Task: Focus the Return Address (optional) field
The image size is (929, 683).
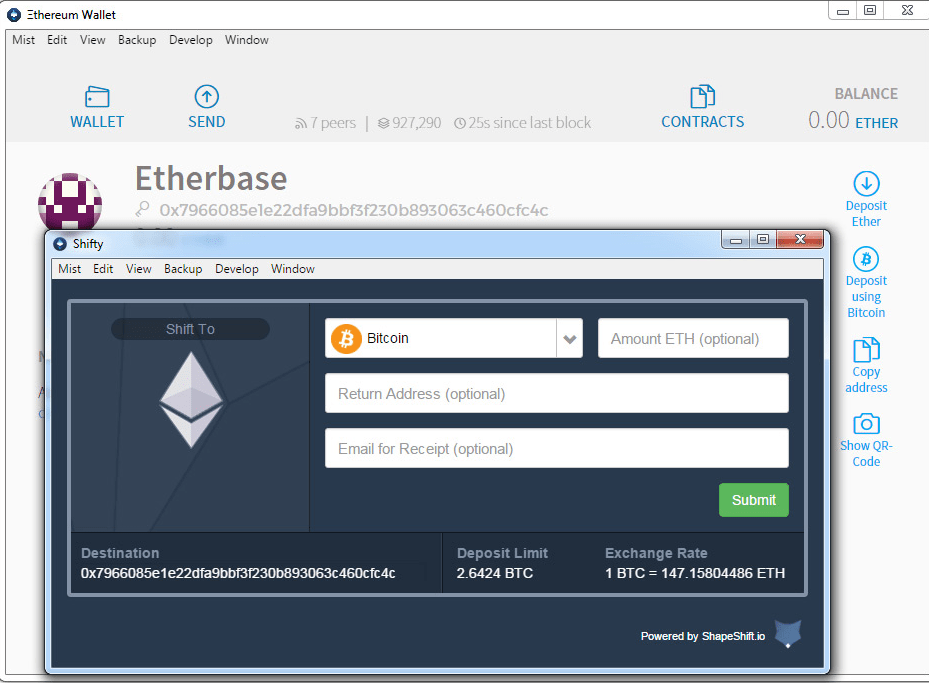Action: (x=557, y=393)
